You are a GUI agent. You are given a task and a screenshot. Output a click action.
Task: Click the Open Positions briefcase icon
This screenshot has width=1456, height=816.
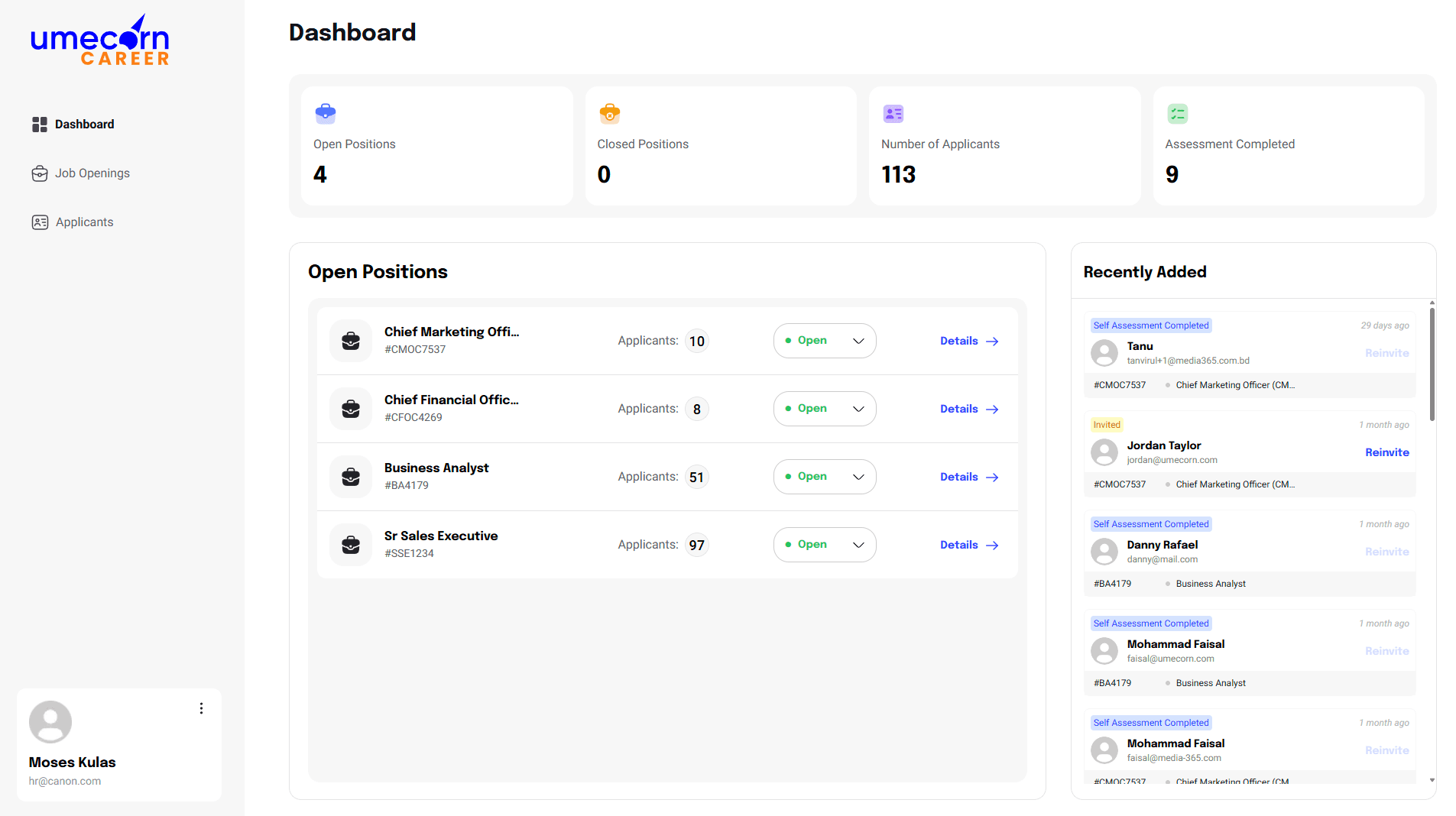[x=326, y=114]
